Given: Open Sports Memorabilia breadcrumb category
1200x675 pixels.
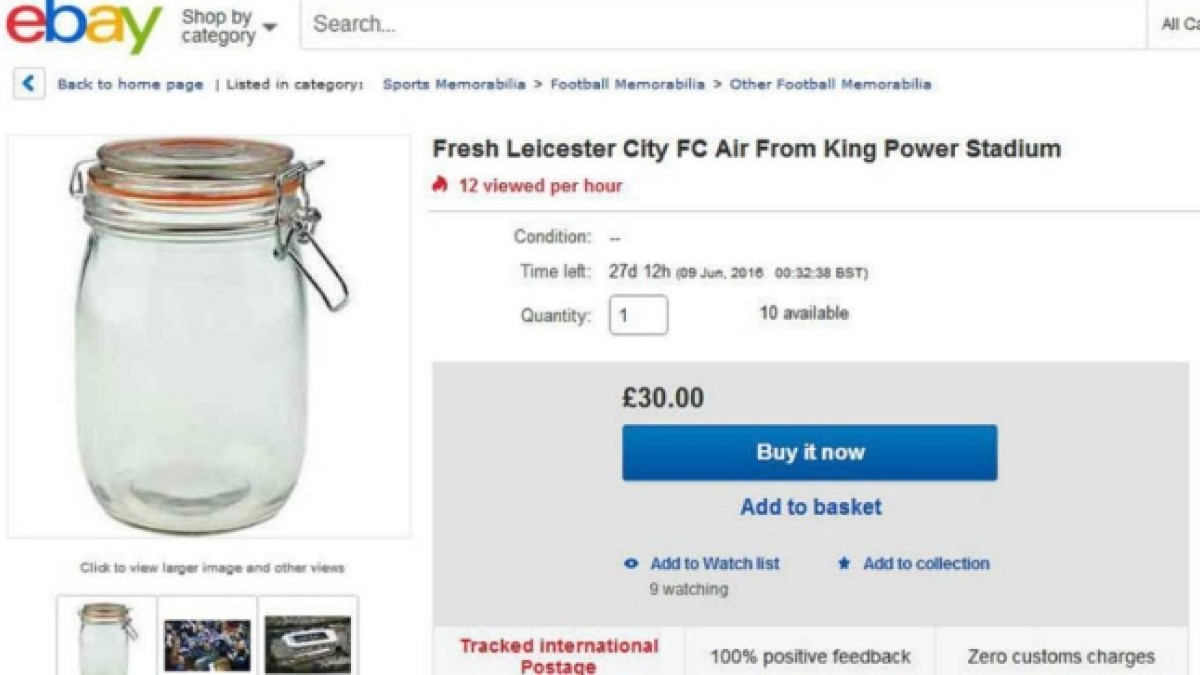Looking at the screenshot, I should click(454, 85).
